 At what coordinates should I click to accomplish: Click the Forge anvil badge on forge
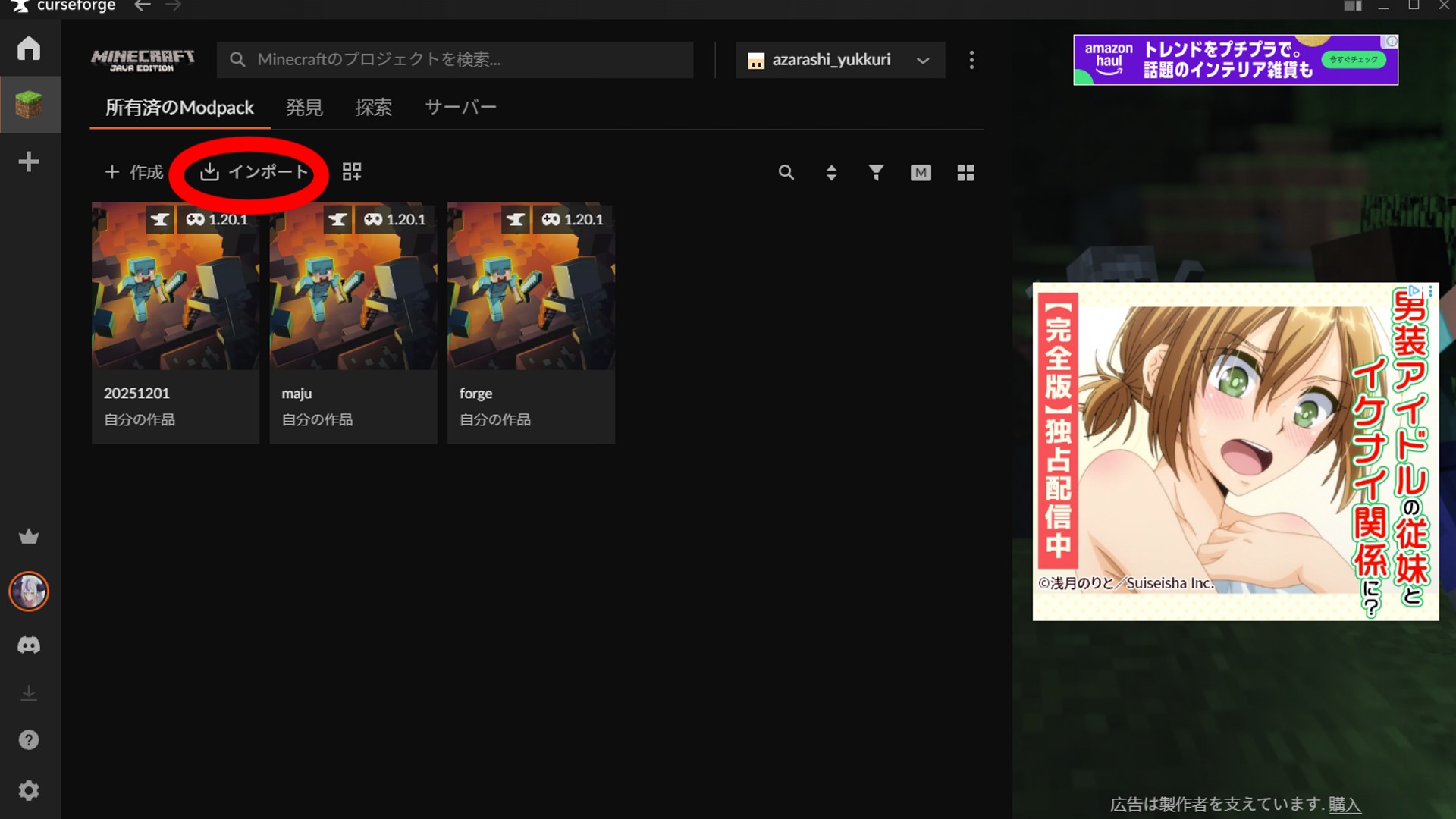[x=516, y=220]
